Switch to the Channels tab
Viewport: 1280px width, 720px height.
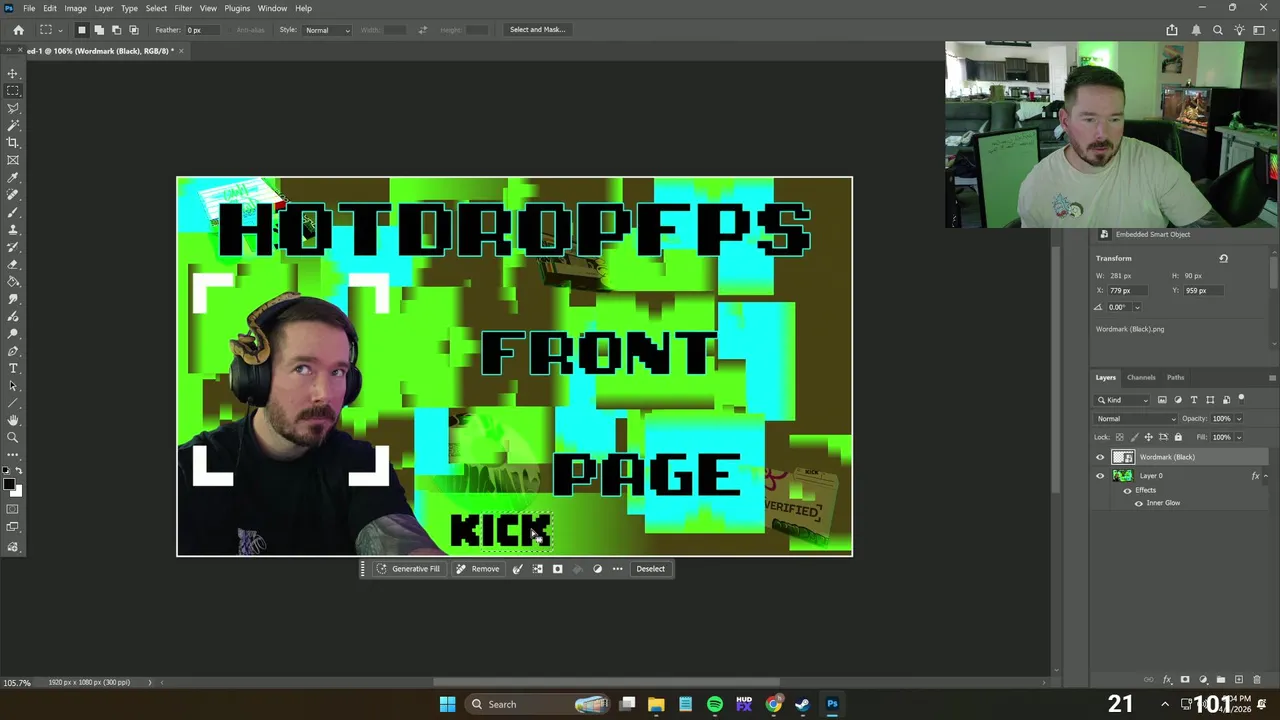pyautogui.click(x=1141, y=378)
